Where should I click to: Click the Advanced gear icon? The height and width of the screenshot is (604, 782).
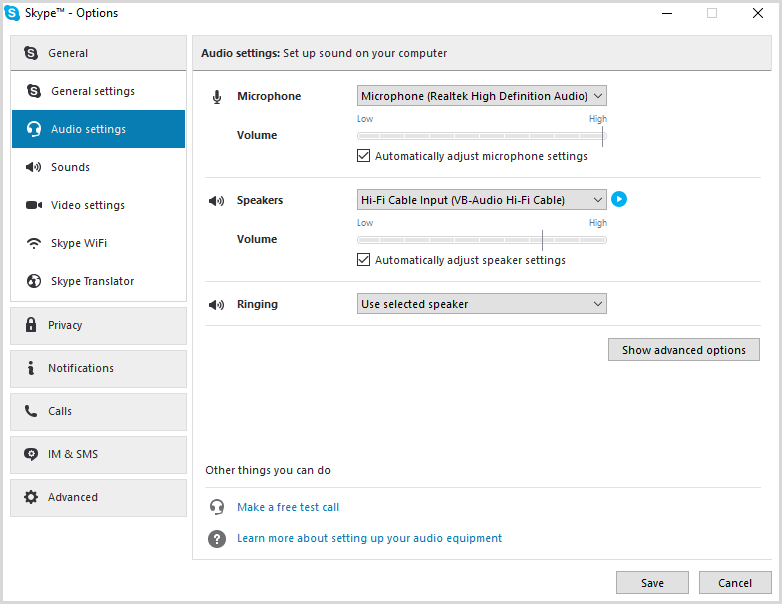coord(31,497)
